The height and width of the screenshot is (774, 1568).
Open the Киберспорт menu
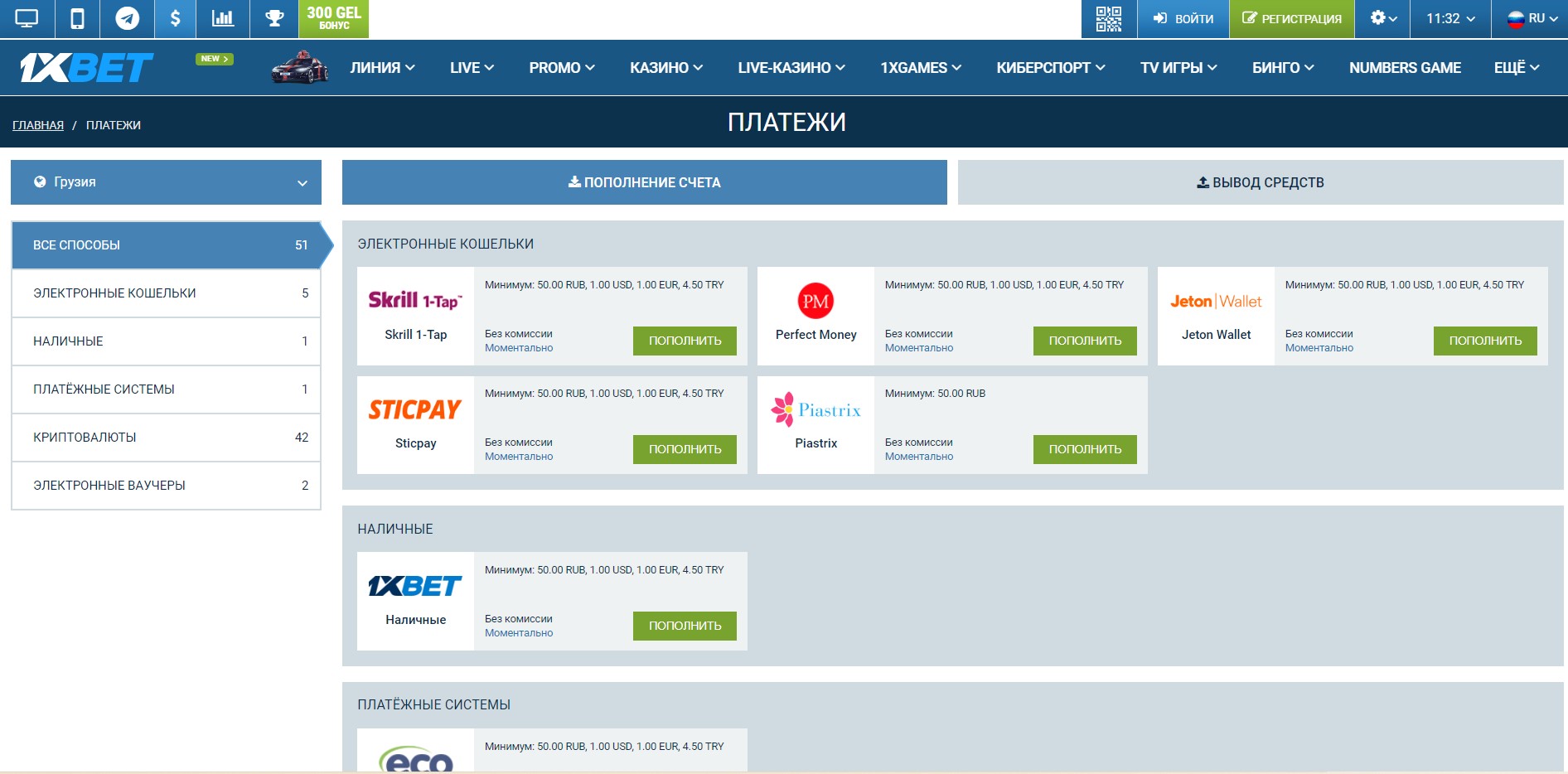click(1051, 68)
